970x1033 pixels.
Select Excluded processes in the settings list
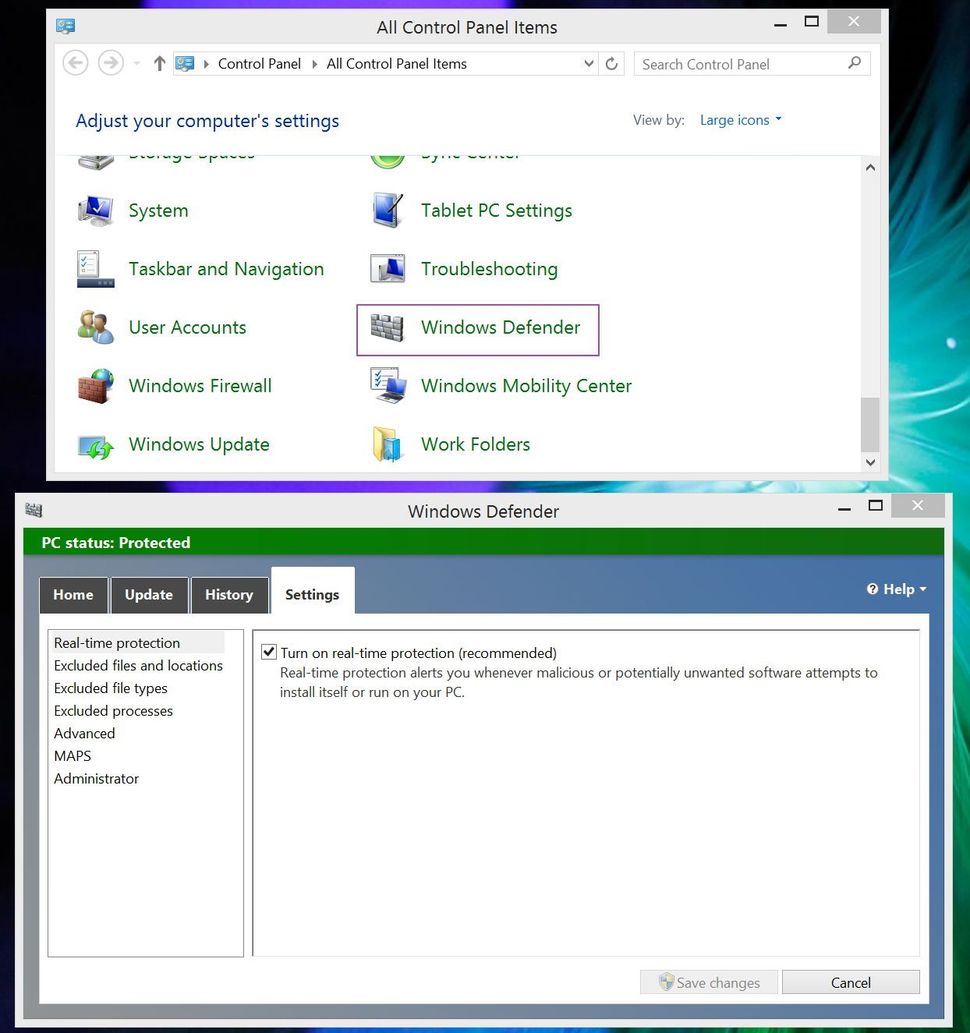click(113, 711)
